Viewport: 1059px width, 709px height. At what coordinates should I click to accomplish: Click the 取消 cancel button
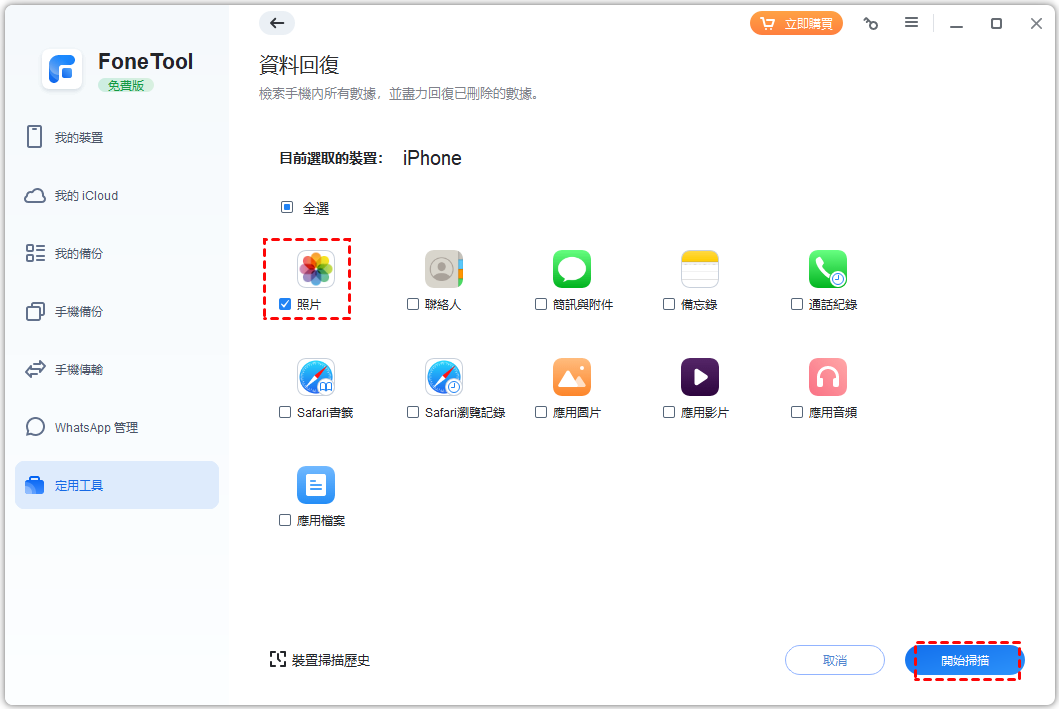[834, 660]
